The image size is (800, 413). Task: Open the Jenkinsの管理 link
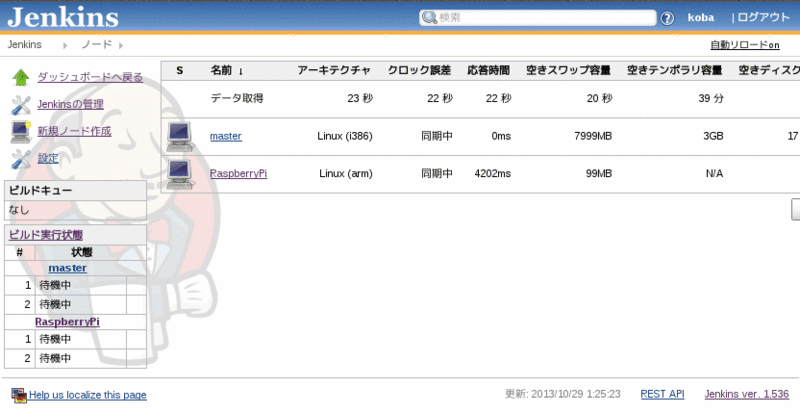pos(70,104)
